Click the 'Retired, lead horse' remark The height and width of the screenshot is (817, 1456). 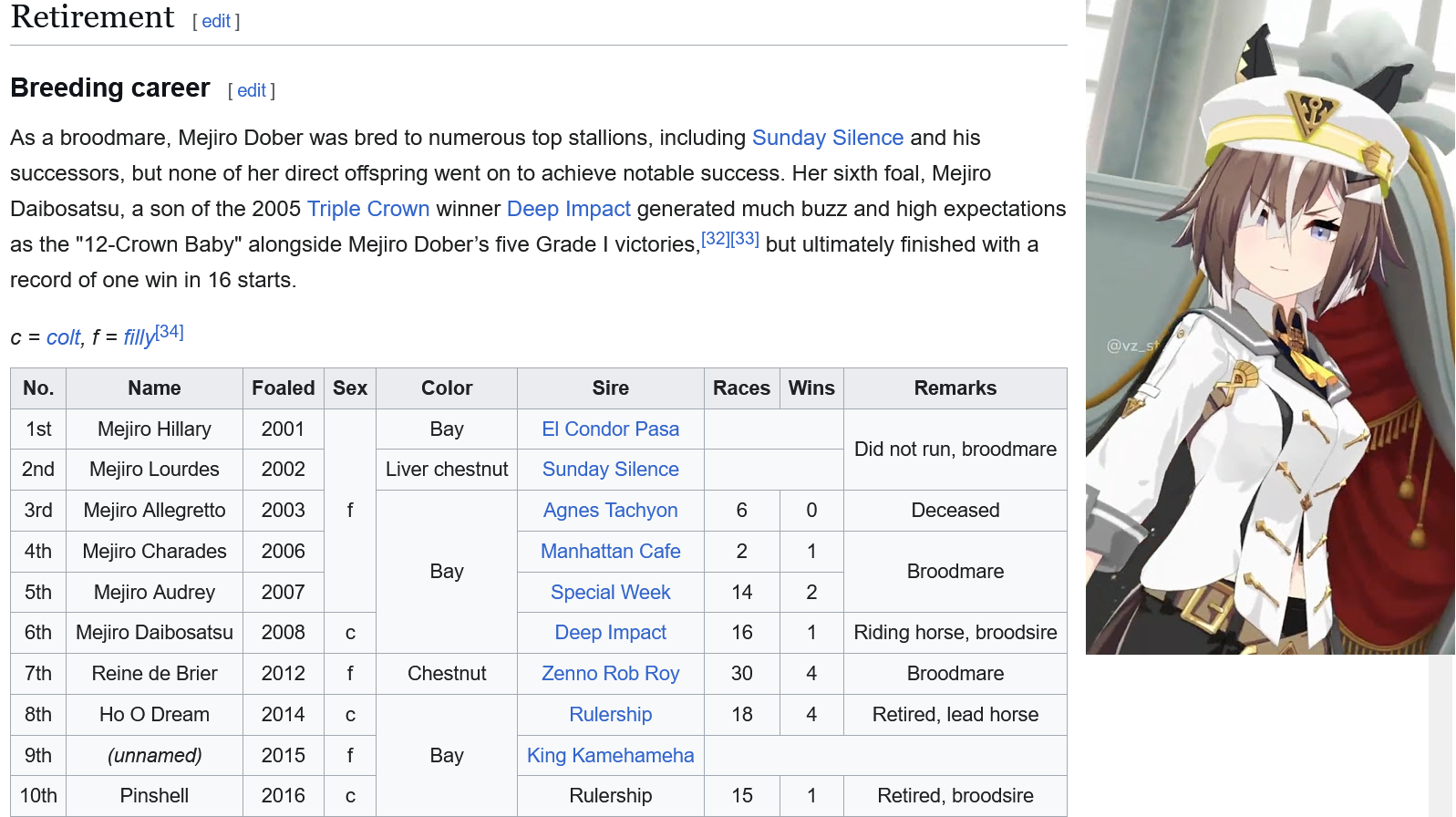[955, 715]
